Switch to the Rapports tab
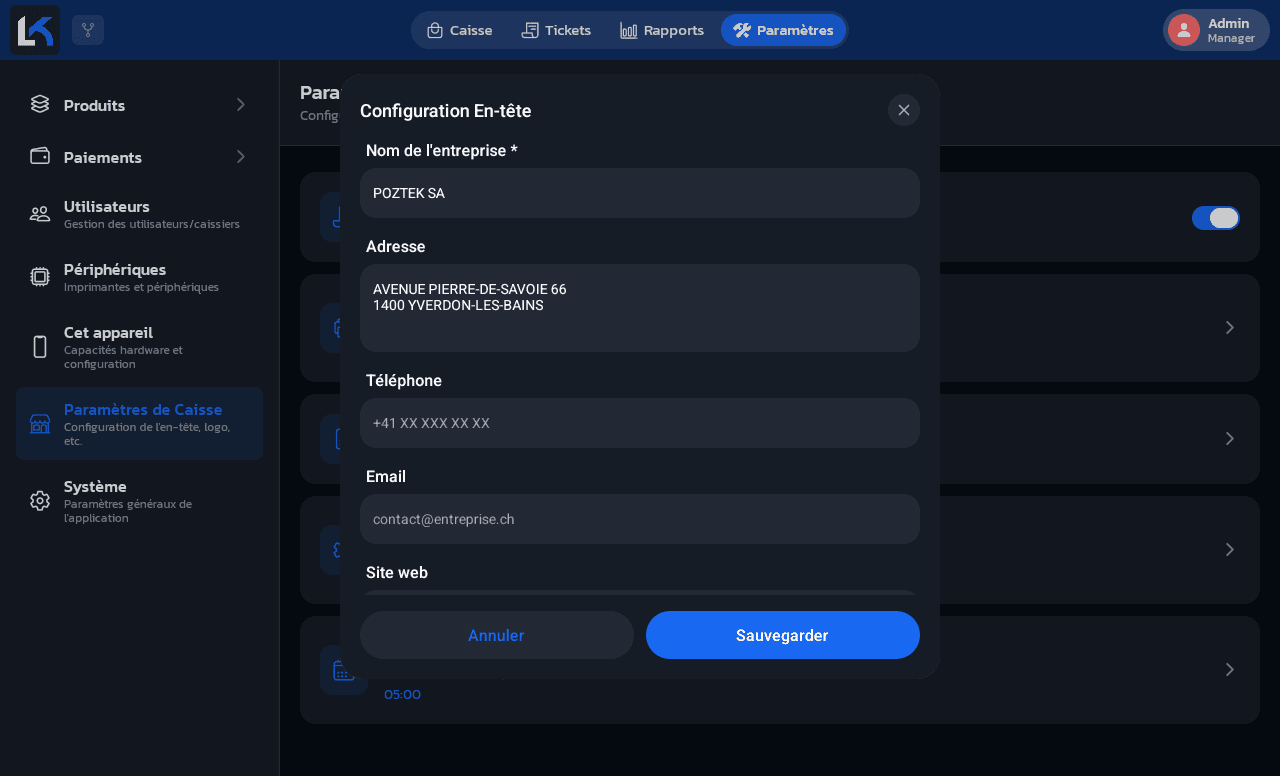Viewport: 1280px width, 776px height. 662,30
